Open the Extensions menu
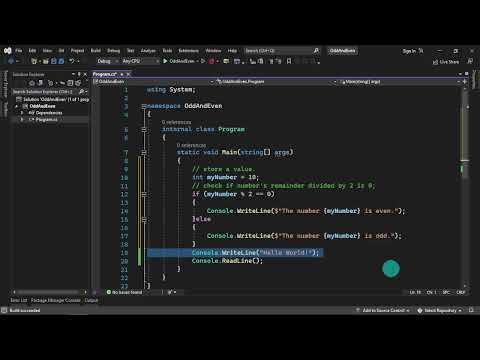Image resolution: width=480 pixels, height=360 pixels. (188, 51)
